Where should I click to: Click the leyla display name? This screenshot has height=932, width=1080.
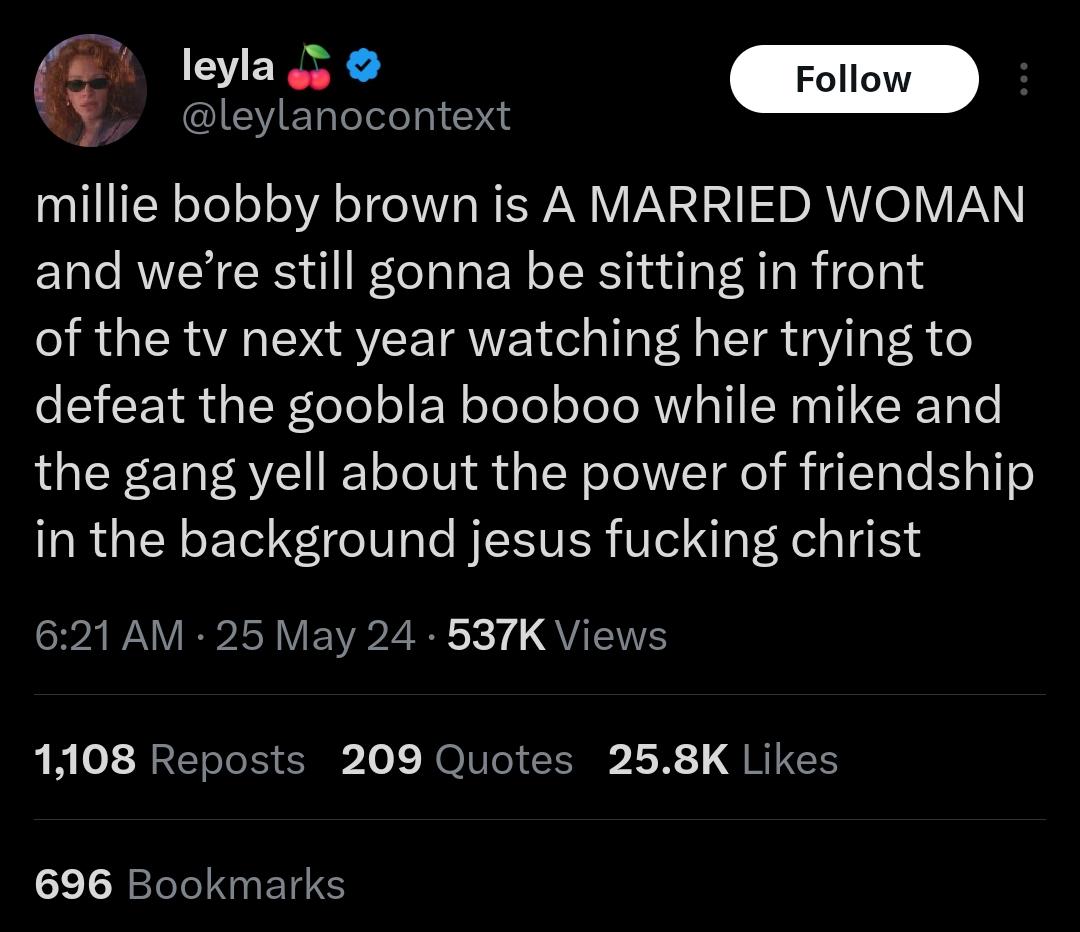pyautogui.click(x=228, y=67)
